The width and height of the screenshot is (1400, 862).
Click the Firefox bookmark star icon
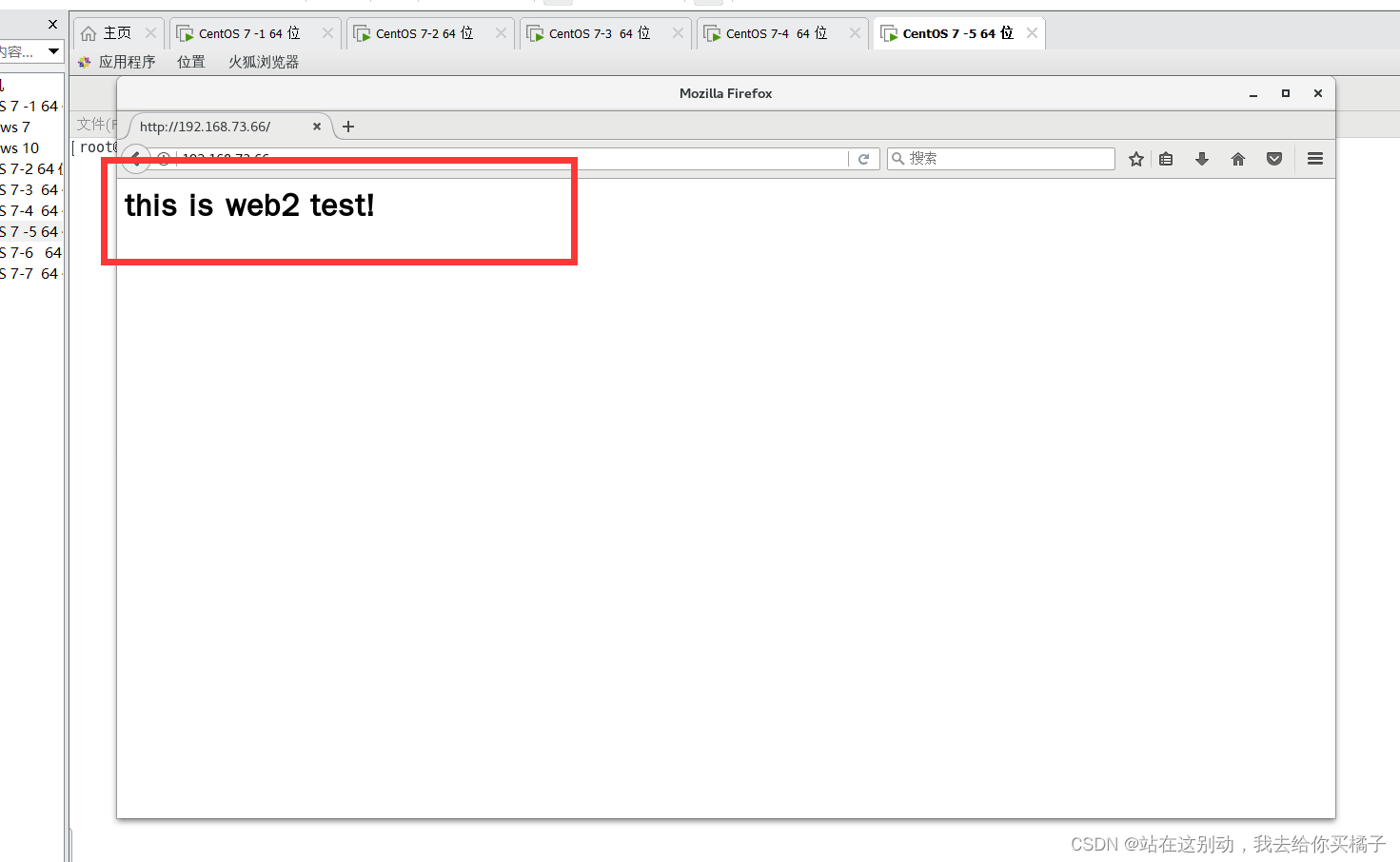(x=1135, y=159)
